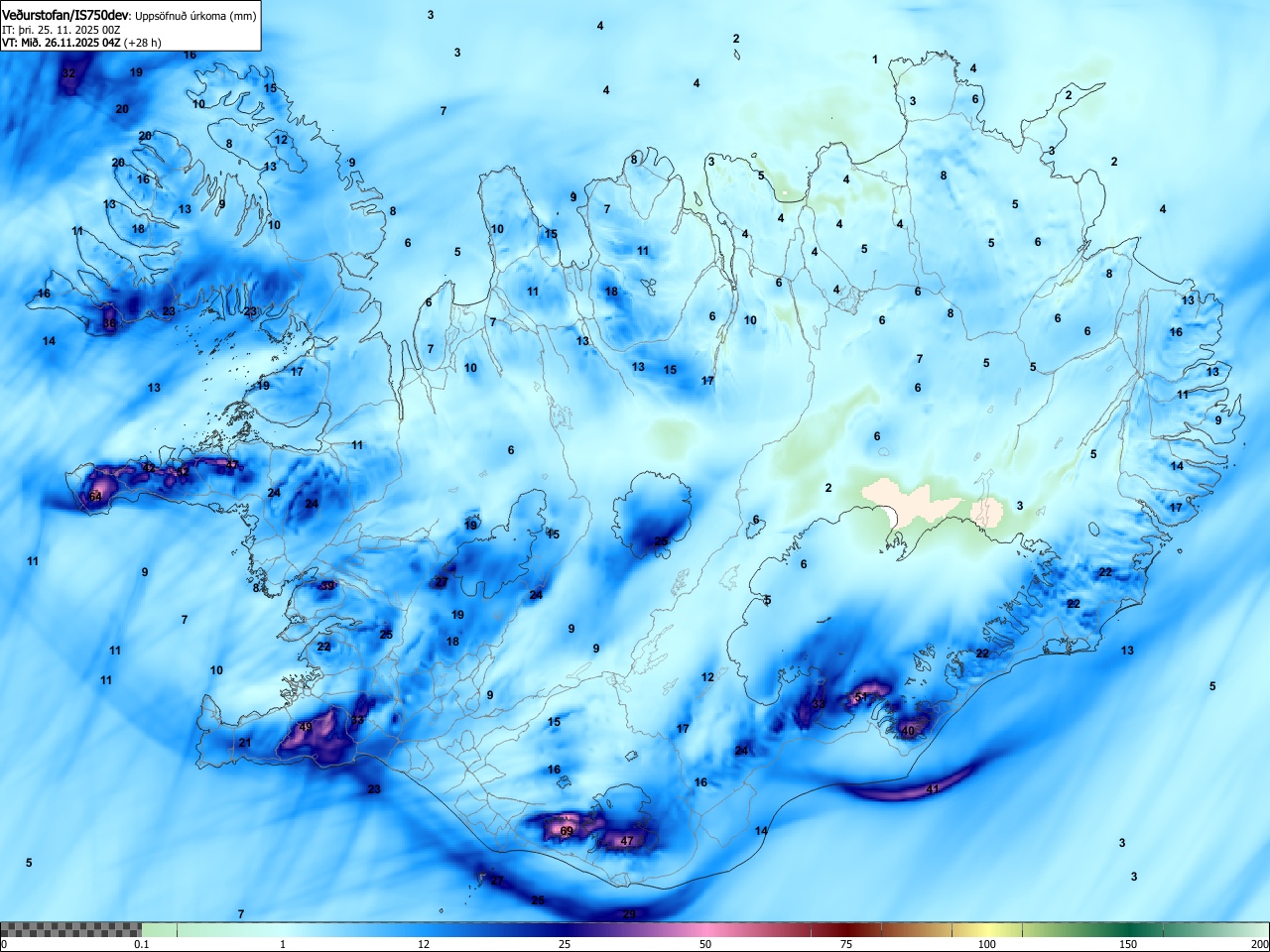Image resolution: width=1270 pixels, height=952 pixels.
Task: Click the '(+28 h)' forecast offset text
Action: (x=143, y=43)
